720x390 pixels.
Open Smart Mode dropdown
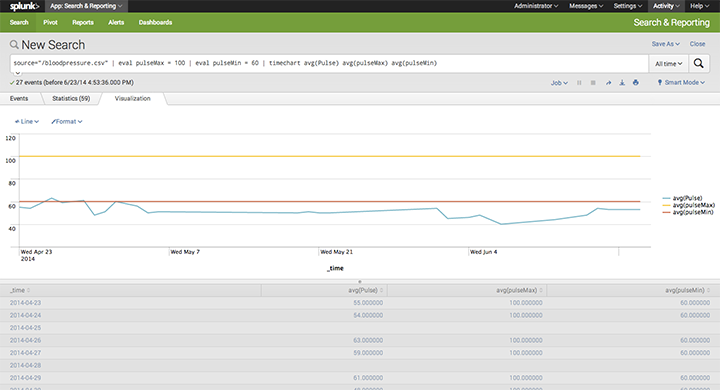coord(681,83)
